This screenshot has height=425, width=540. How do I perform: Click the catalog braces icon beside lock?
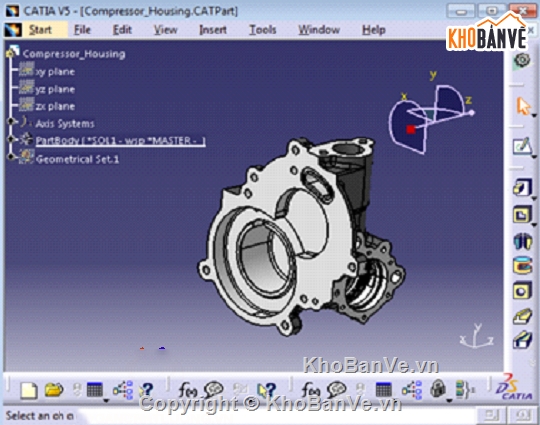[x=464, y=390]
